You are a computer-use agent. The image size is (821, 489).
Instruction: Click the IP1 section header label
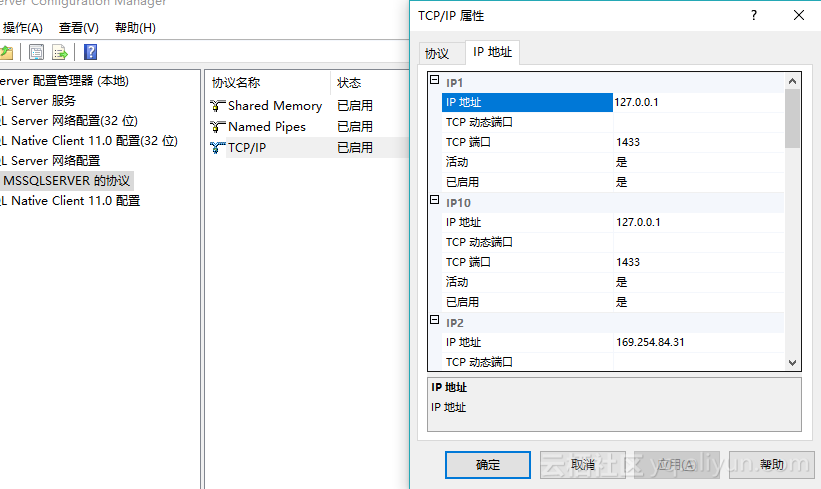454,83
